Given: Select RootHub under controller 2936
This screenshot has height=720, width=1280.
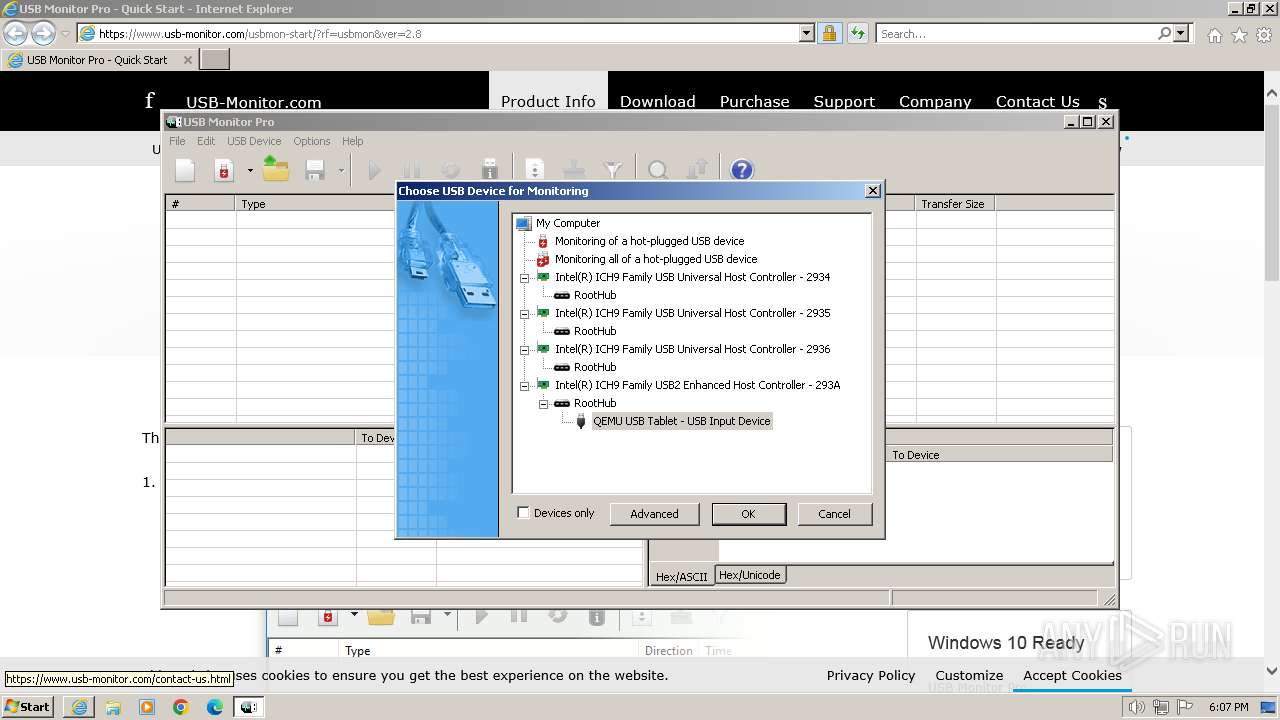Looking at the screenshot, I should click(x=595, y=367).
